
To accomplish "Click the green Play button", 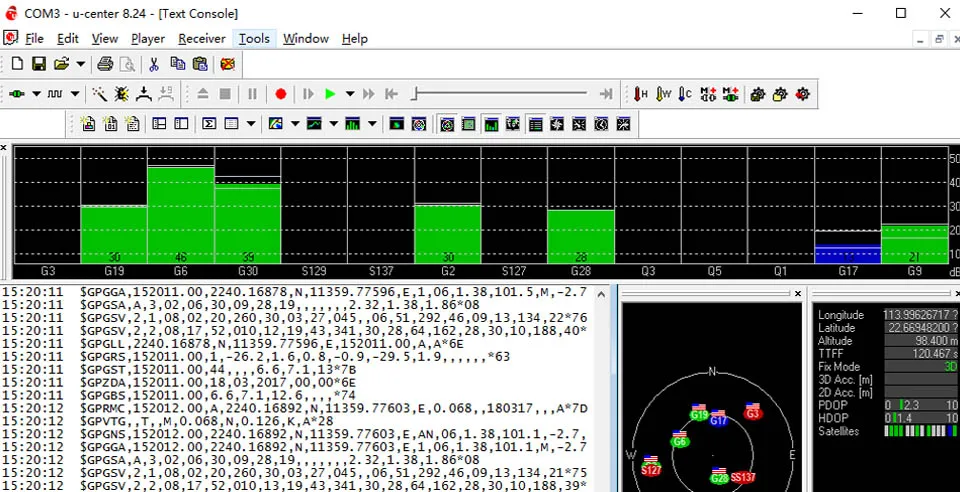I will coord(331,94).
